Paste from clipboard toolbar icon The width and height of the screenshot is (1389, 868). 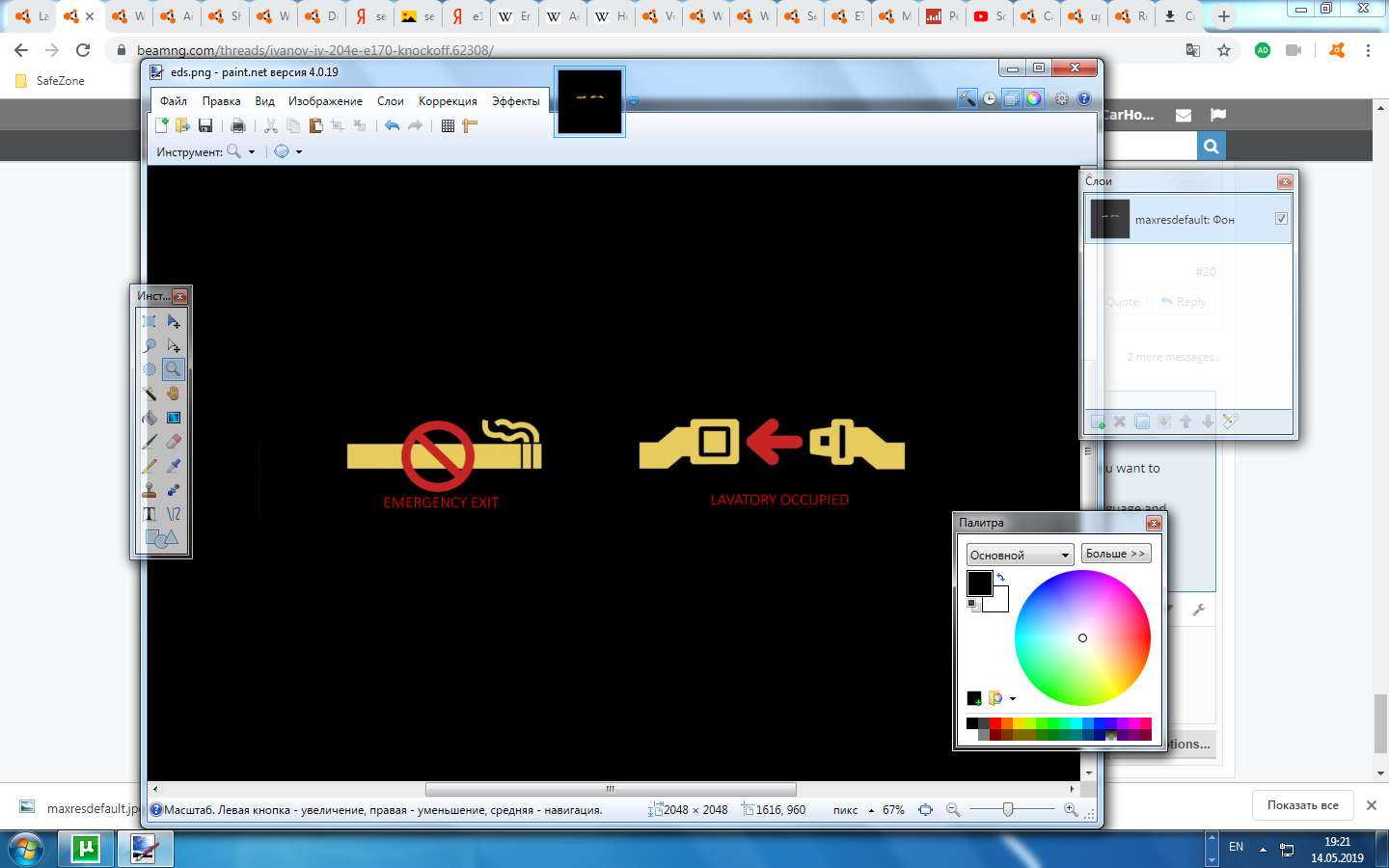(315, 125)
